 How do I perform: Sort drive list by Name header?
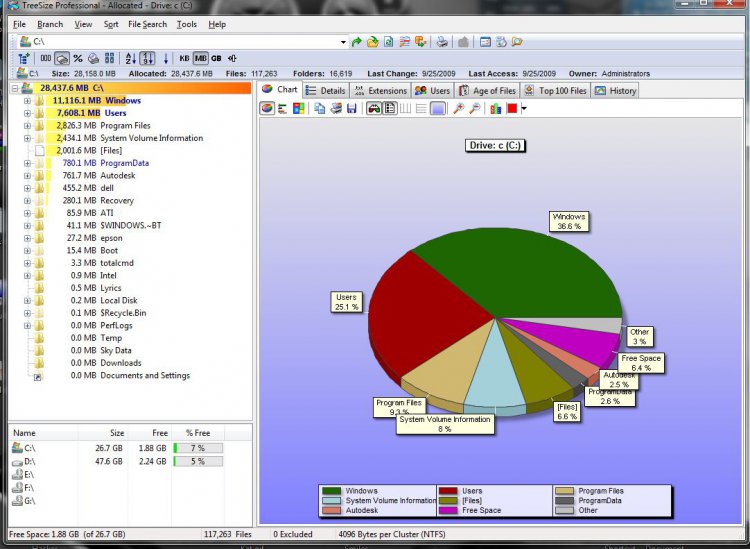(x=24, y=433)
